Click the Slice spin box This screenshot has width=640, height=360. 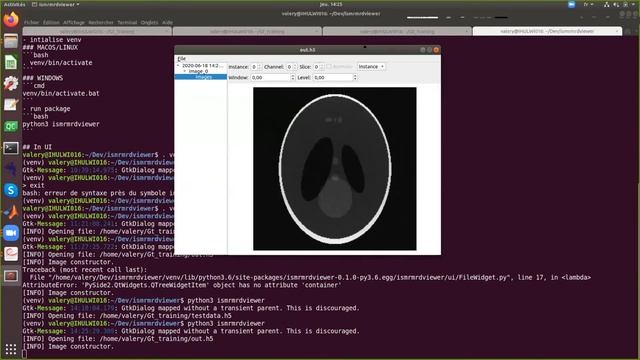tap(318, 67)
